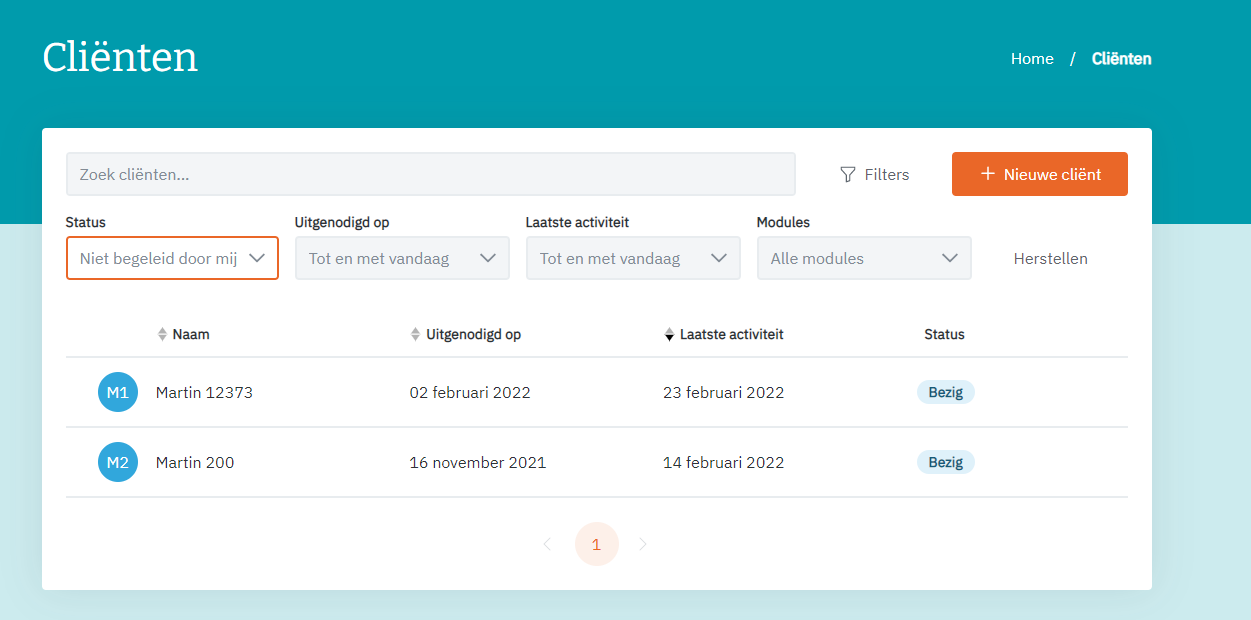Click Herstellen to reset filters
This screenshot has width=1251, height=620.
pyautogui.click(x=1051, y=258)
